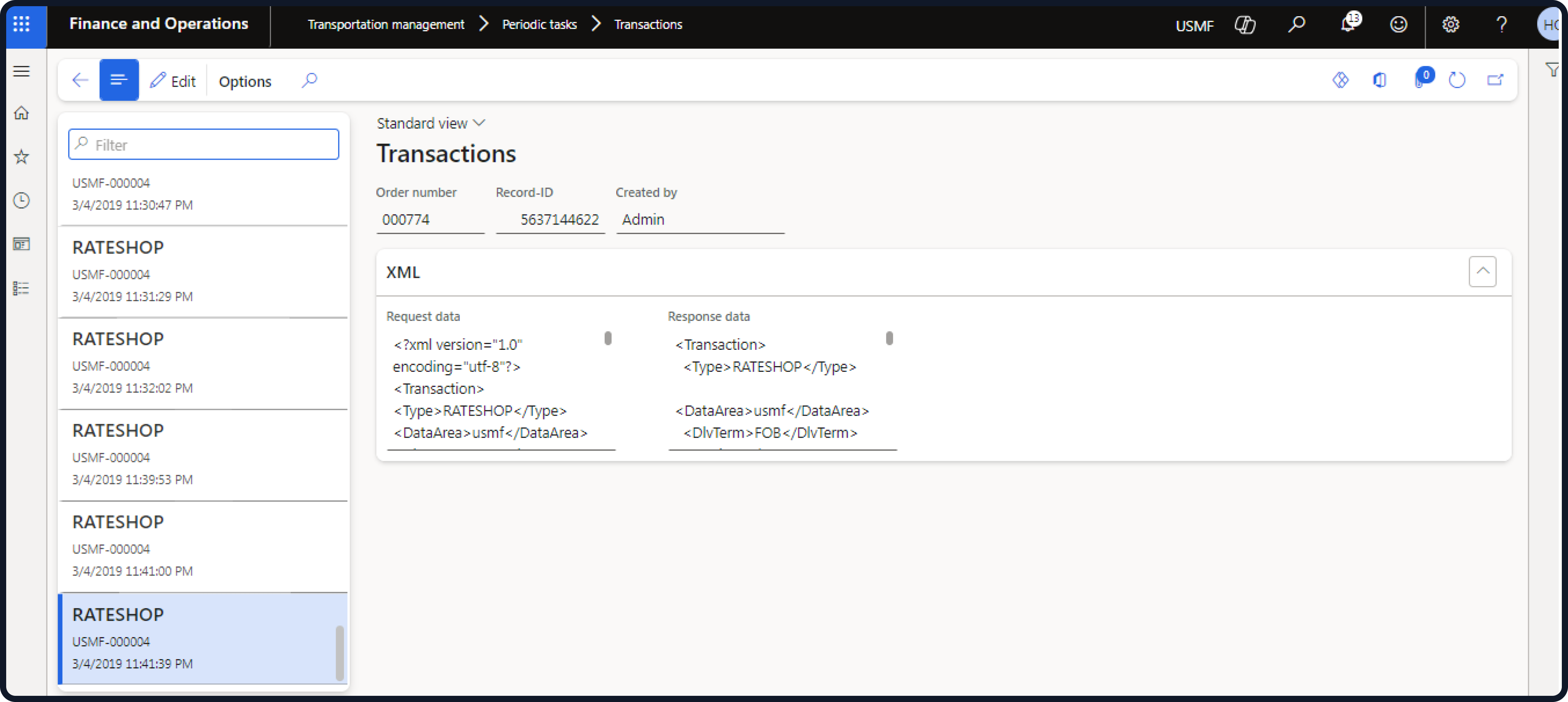This screenshot has width=1568, height=702.
Task: Open Modules list icon in the sidebar
Action: pos(22,288)
